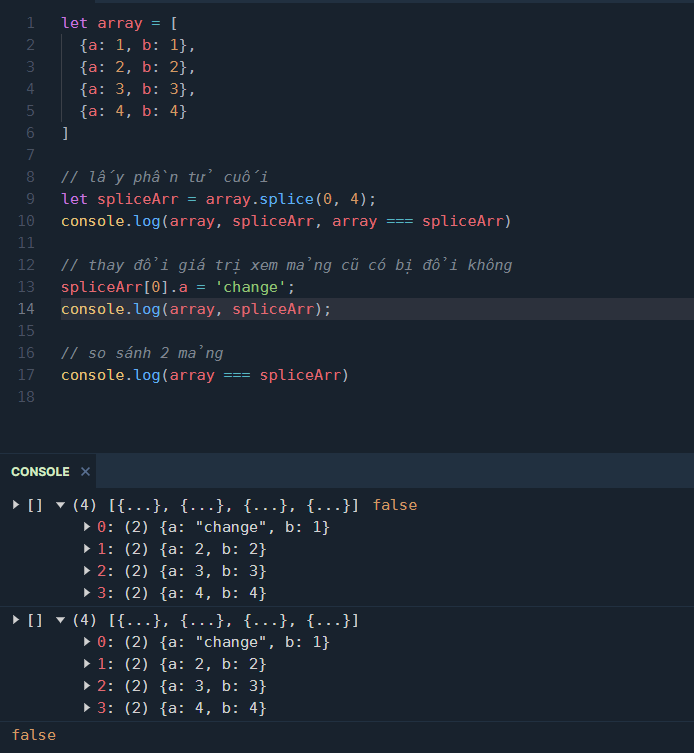The image size is (694, 753).
Task: Click '{a: 2, b: 2},' on line 3
Action: 137,67
